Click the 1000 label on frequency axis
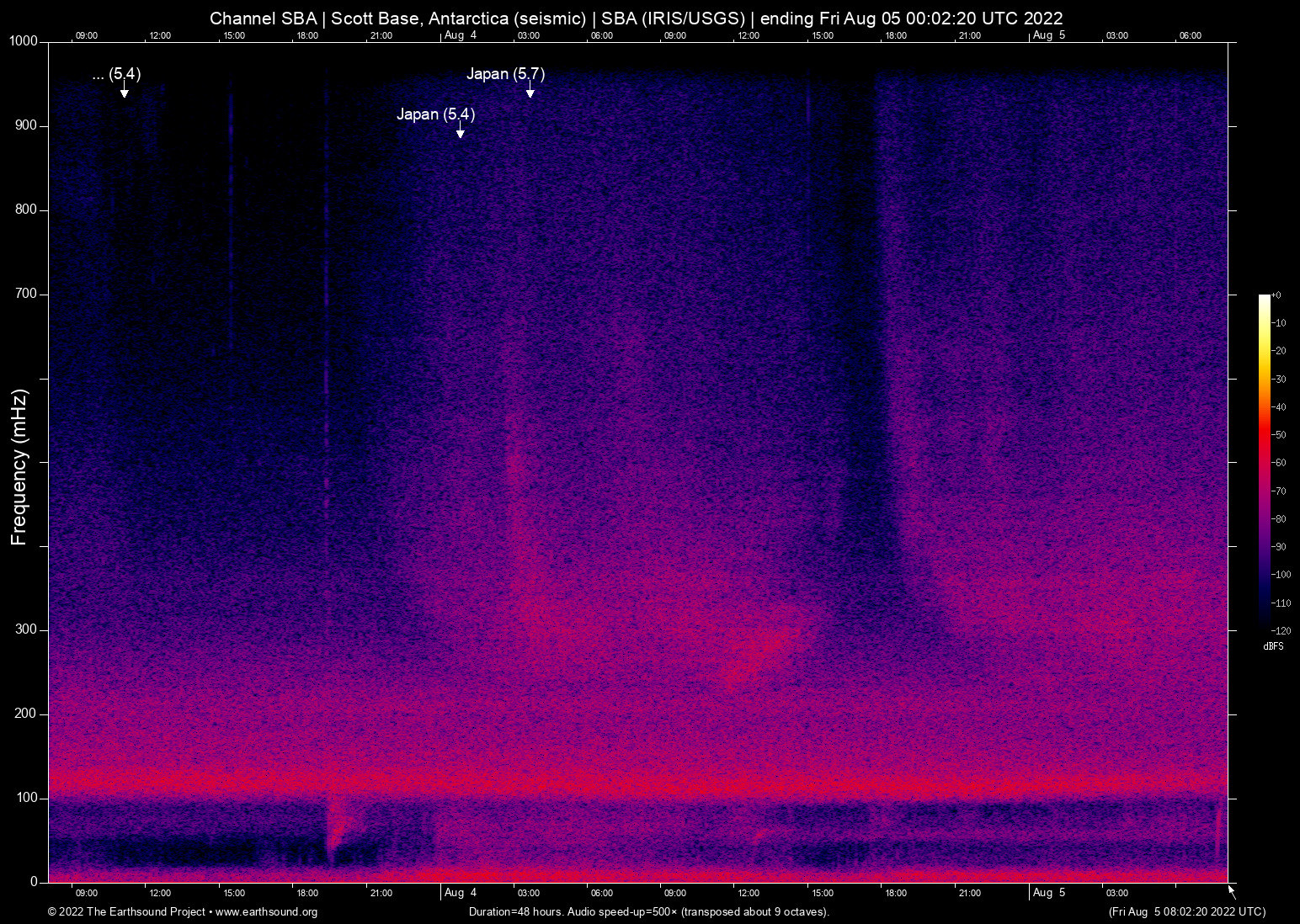1300x924 pixels. coord(23,41)
